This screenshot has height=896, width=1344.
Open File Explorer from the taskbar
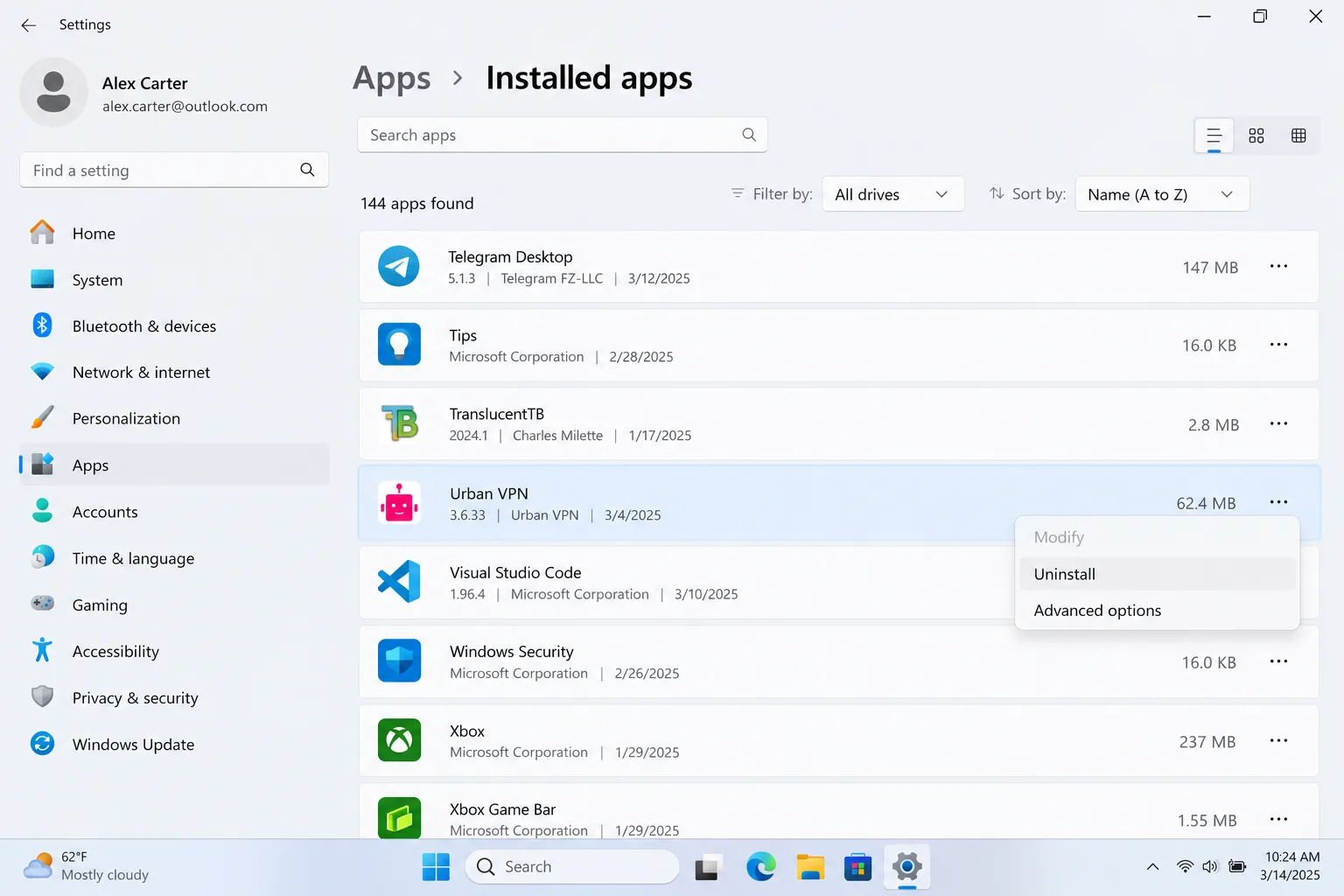pyautogui.click(x=810, y=867)
